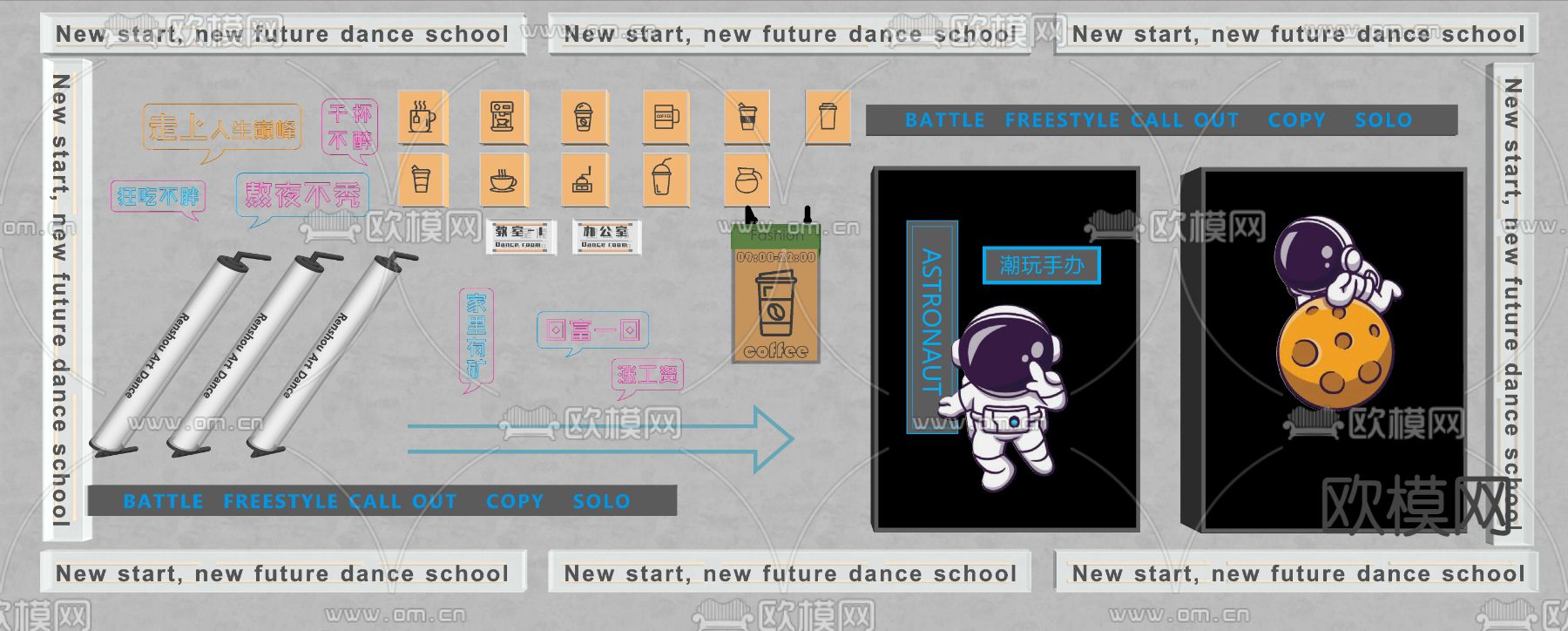Click the coffee cup graphic on hanging sign

(x=775, y=304)
